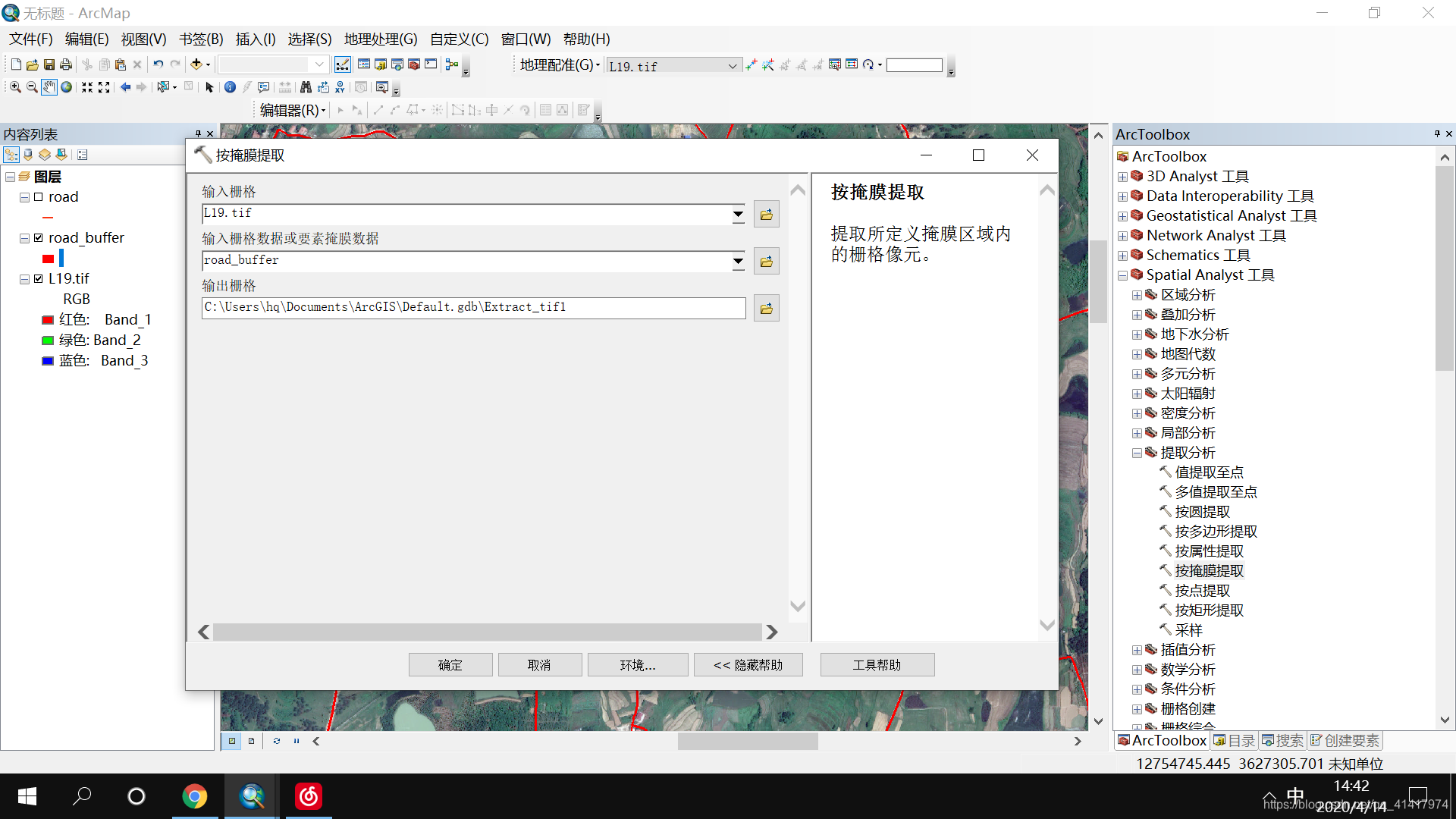1456x819 pixels.
Task: Click the 确定 button
Action: [450, 665]
